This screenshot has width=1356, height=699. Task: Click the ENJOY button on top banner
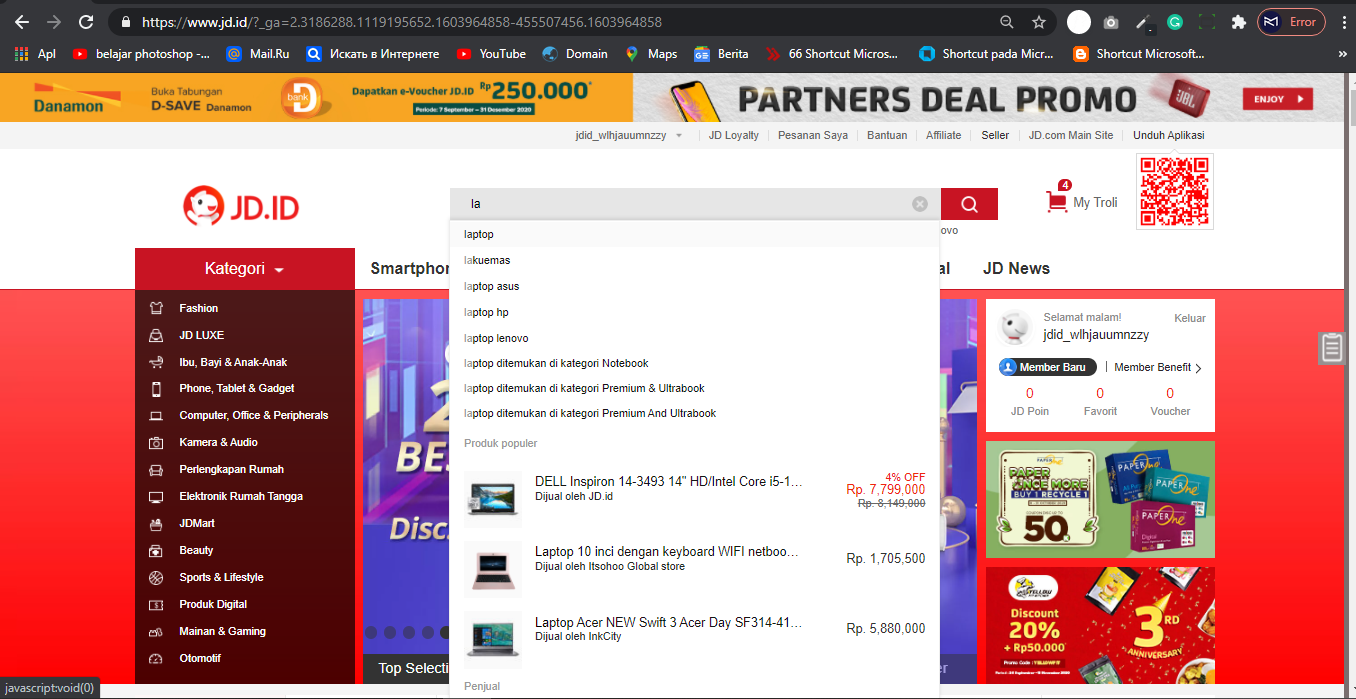point(1277,99)
